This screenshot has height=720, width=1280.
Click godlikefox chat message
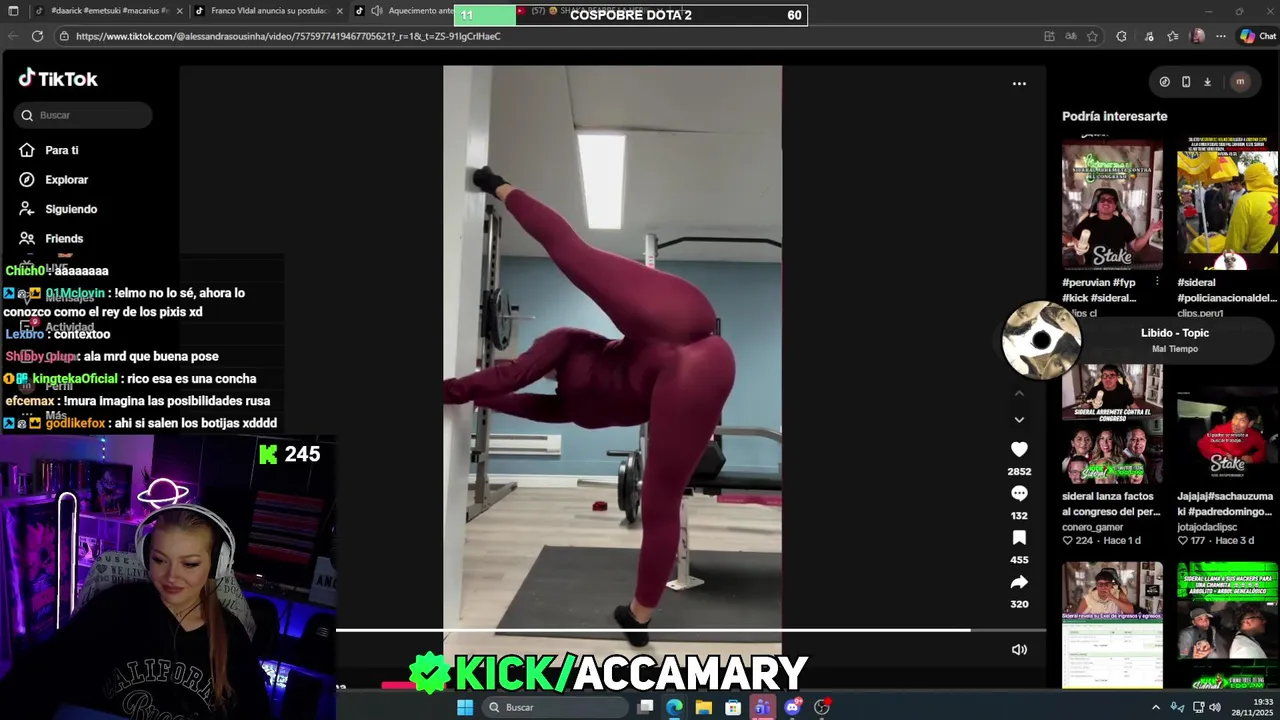coord(140,423)
